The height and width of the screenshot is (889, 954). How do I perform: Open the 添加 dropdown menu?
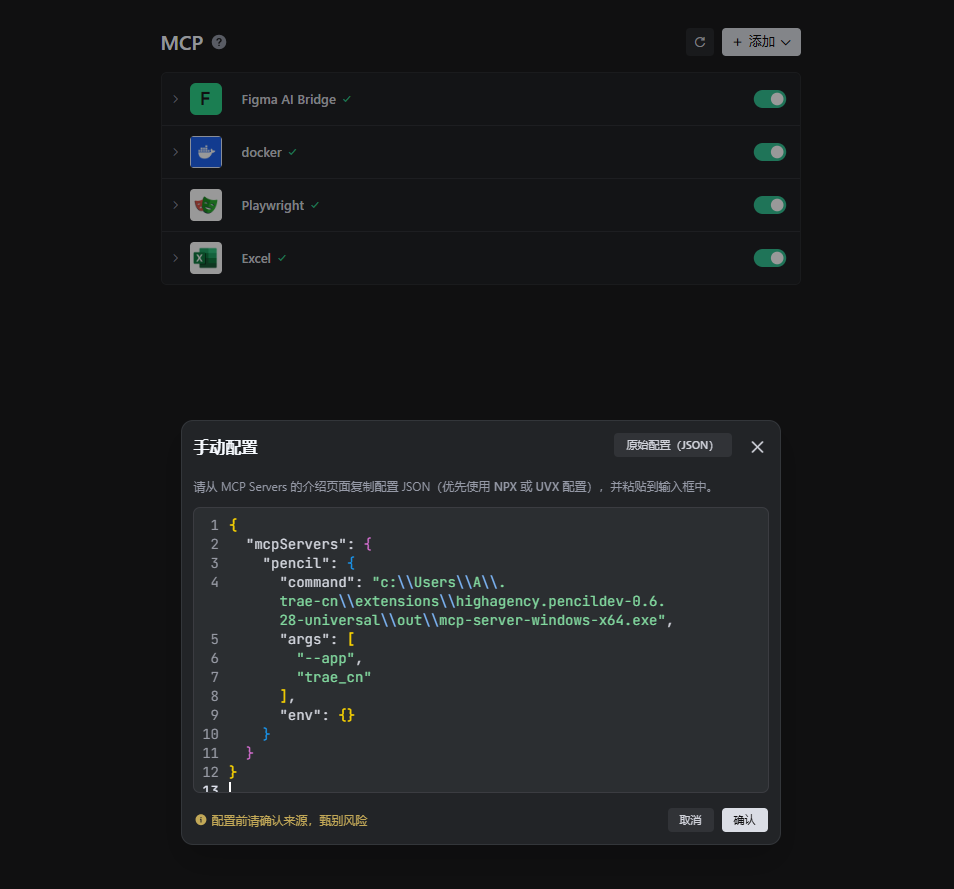pyautogui.click(x=761, y=42)
